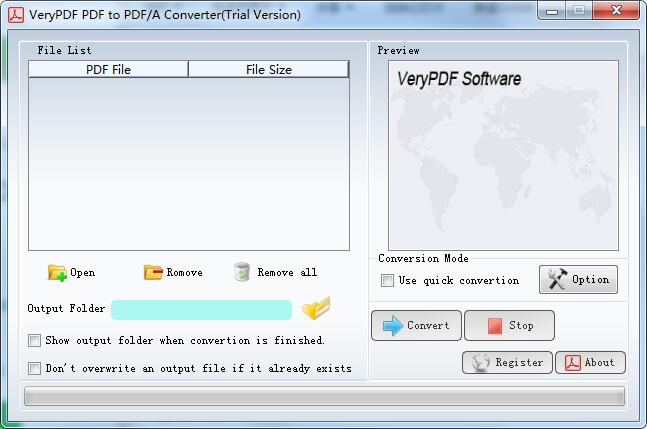Open the About dialog
The width and height of the screenshot is (647, 429).
[590, 363]
